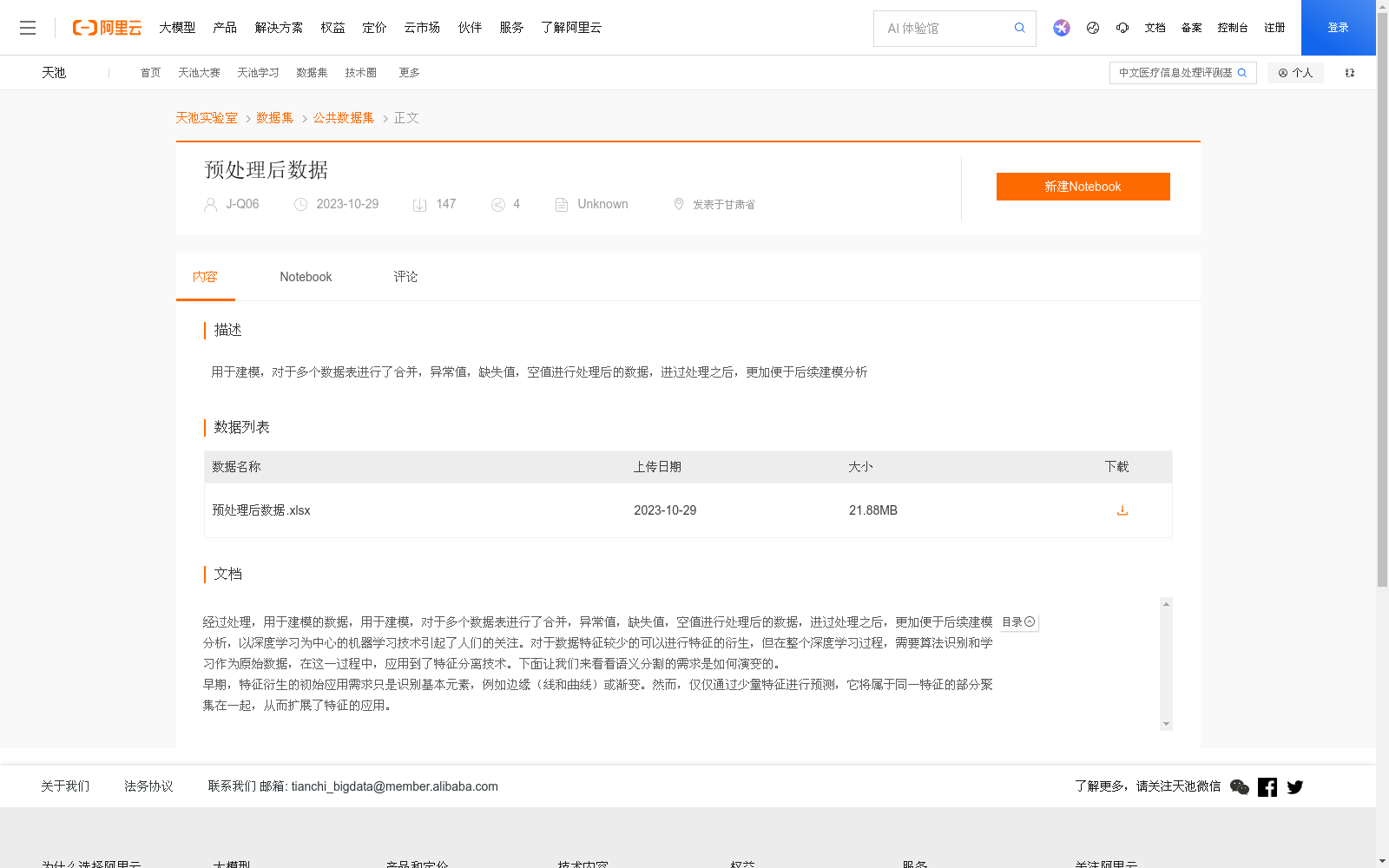Screen dimensions: 1389x868
Task: Open 数据集 nav item
Action: (x=312, y=73)
